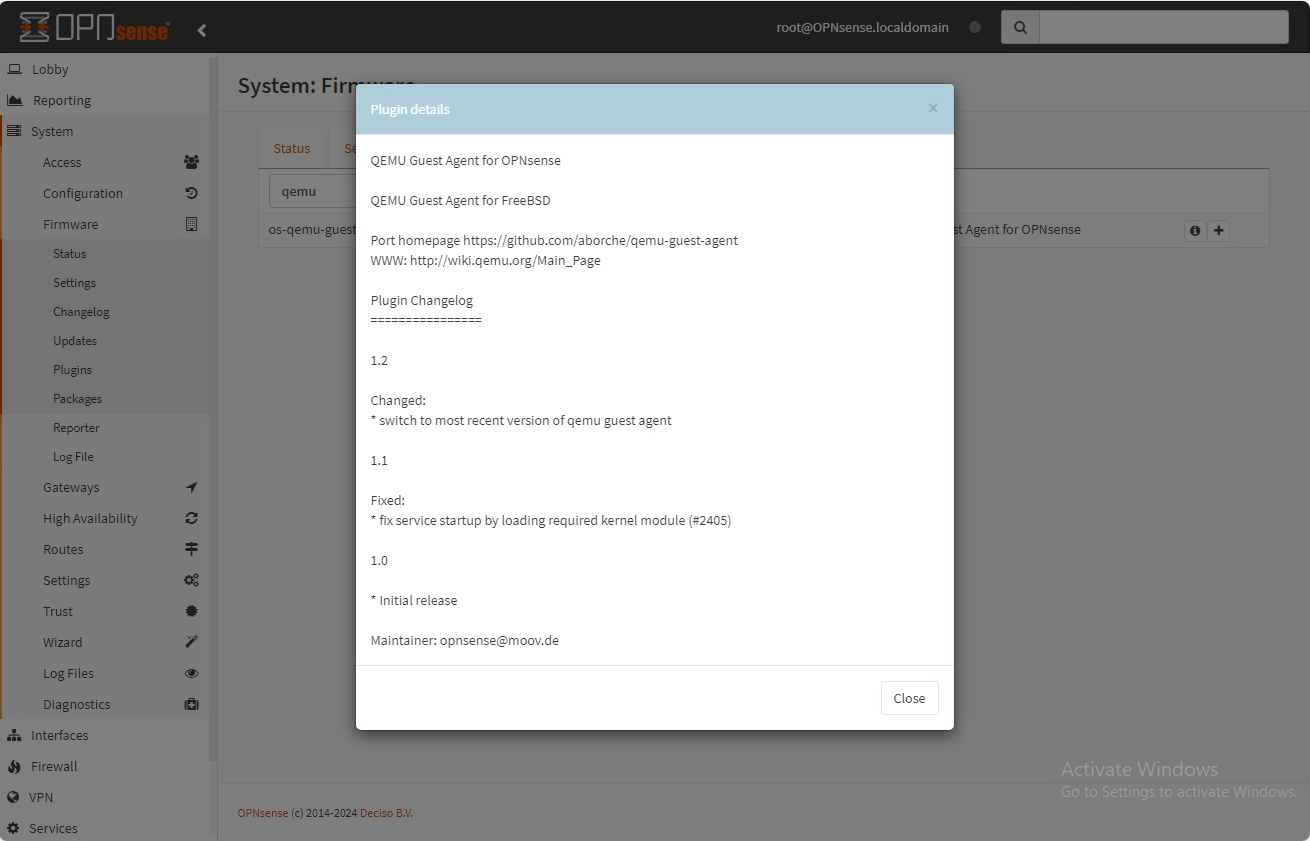Click the Firmware building icon
This screenshot has width=1310, height=841.
tap(191, 224)
